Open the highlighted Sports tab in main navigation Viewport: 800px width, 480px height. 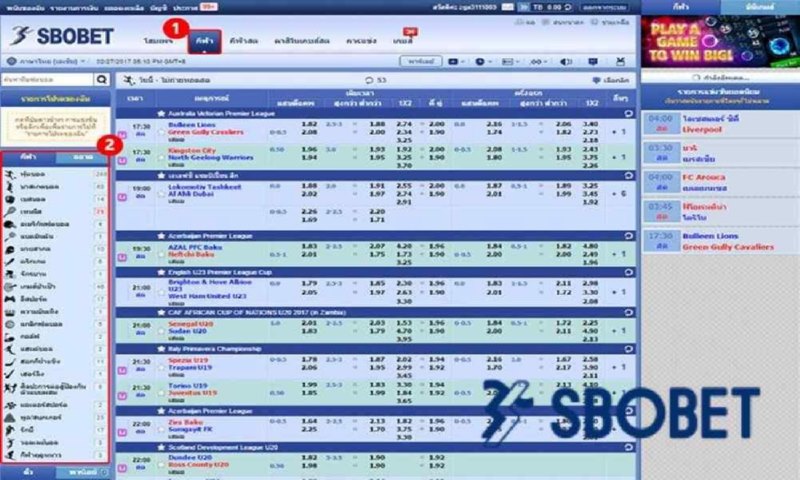click(x=205, y=41)
